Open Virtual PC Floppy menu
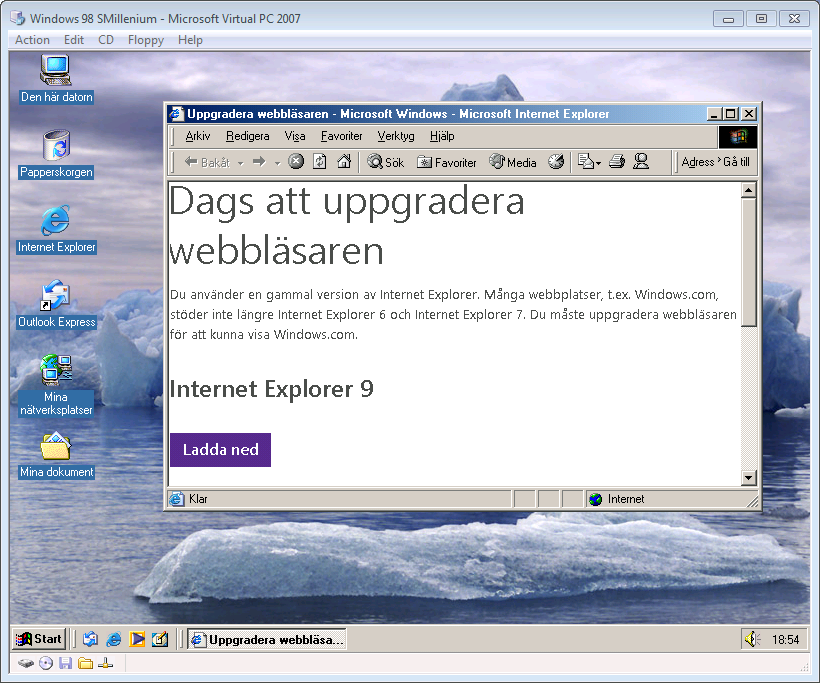This screenshot has width=820, height=683. pyautogui.click(x=146, y=40)
